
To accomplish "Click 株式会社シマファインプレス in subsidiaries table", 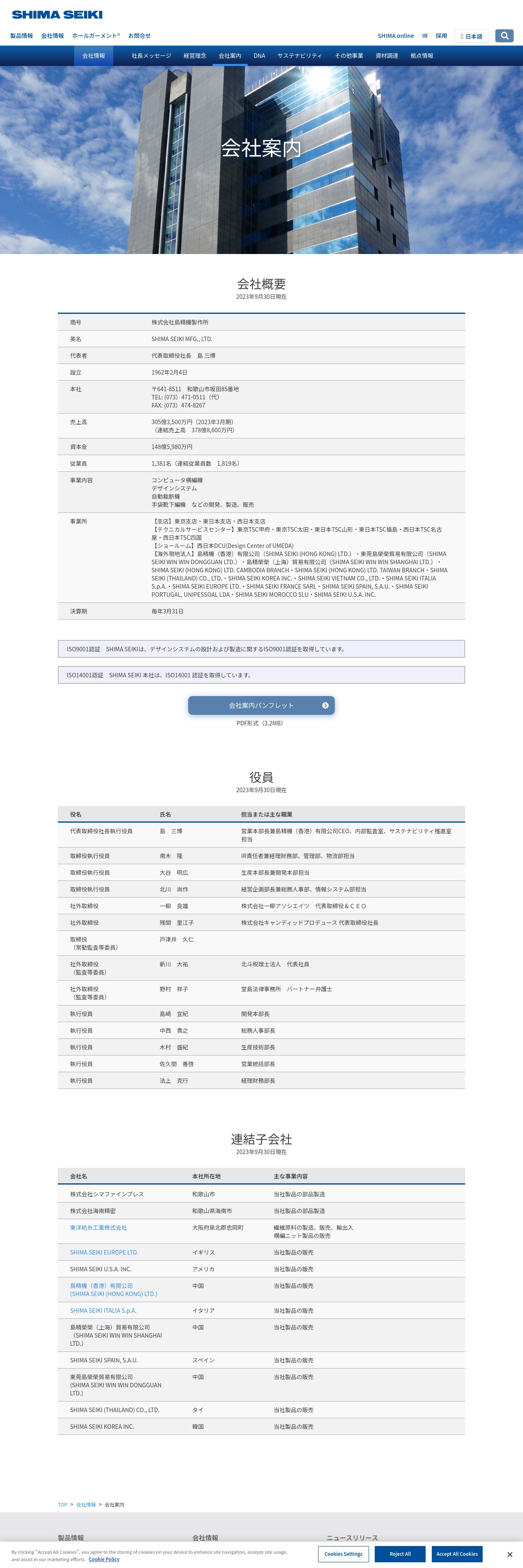I will 107,1194.
